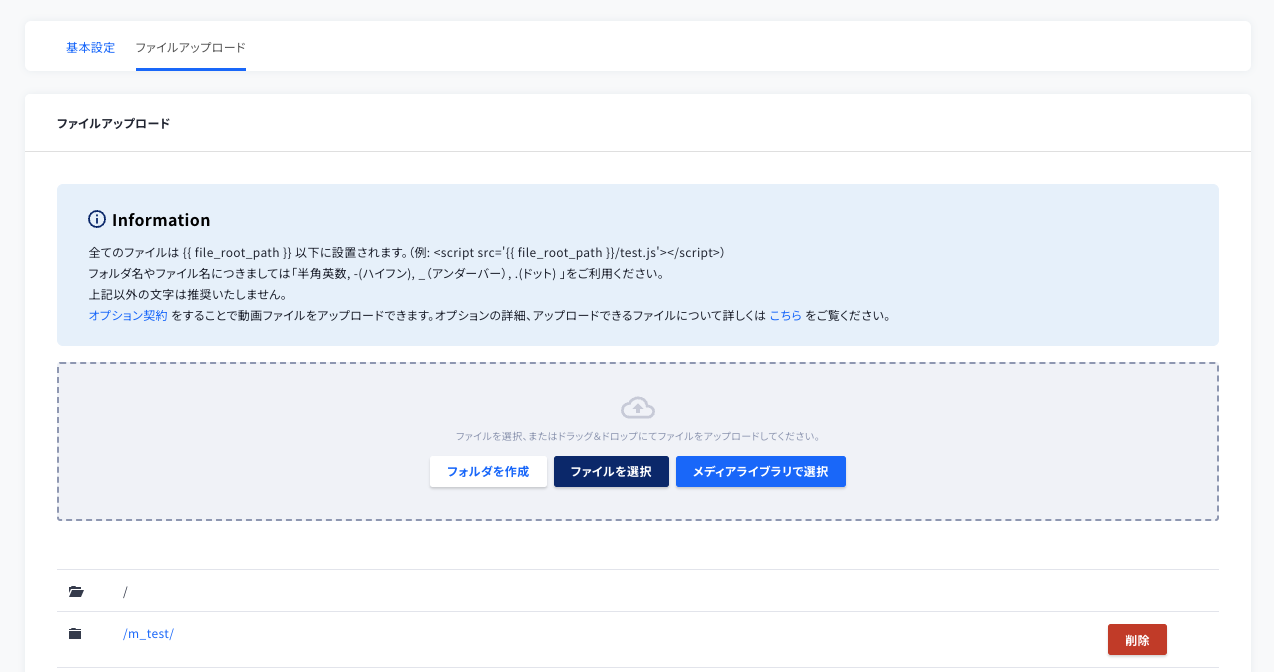Open the /m_test/ folder link
Viewport: 1274px width, 672px height.
(148, 634)
